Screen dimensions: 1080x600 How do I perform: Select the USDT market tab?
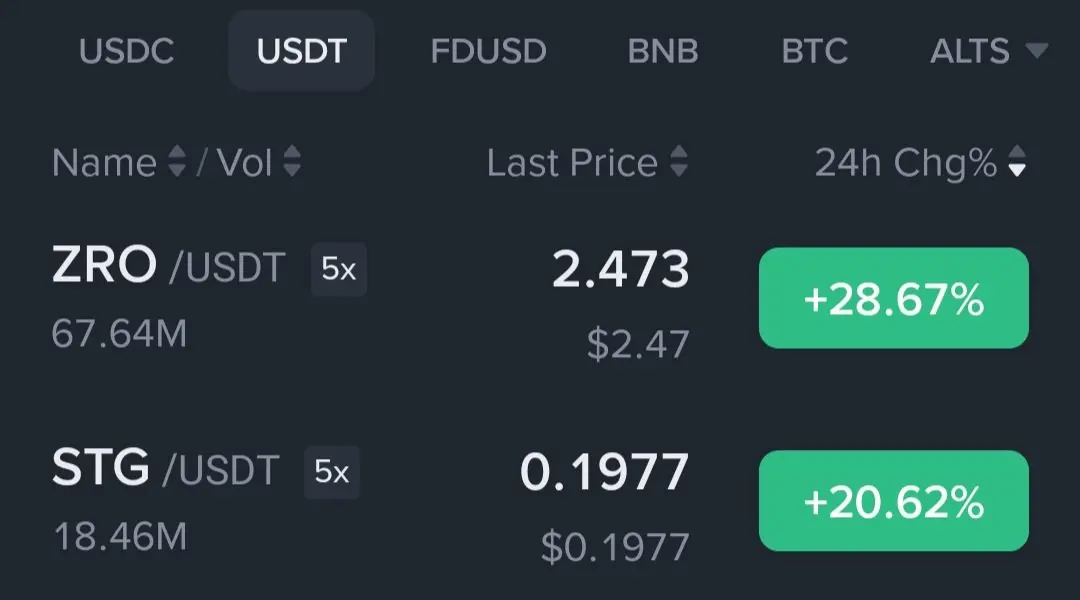[x=302, y=51]
